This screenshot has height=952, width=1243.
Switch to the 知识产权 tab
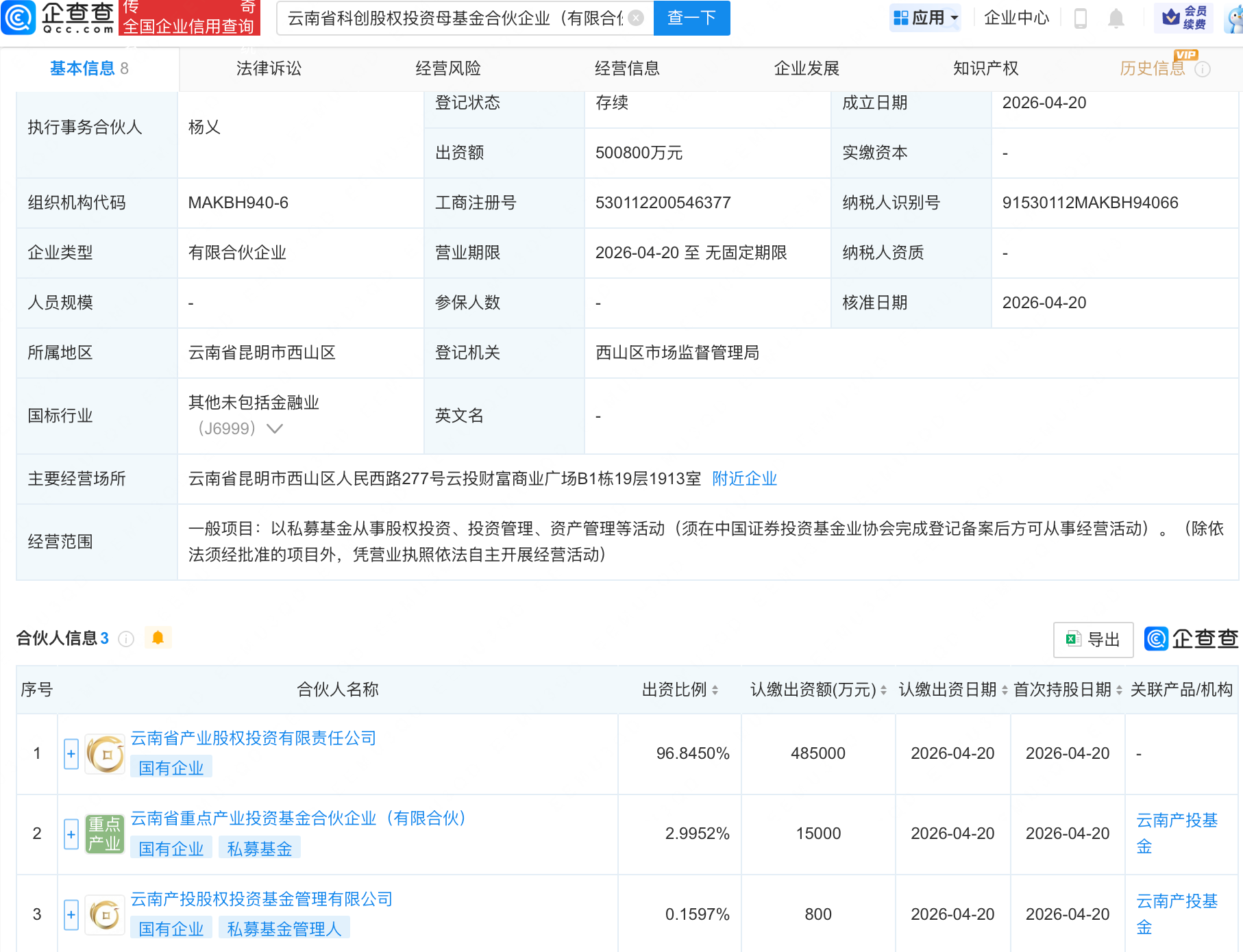(x=985, y=68)
